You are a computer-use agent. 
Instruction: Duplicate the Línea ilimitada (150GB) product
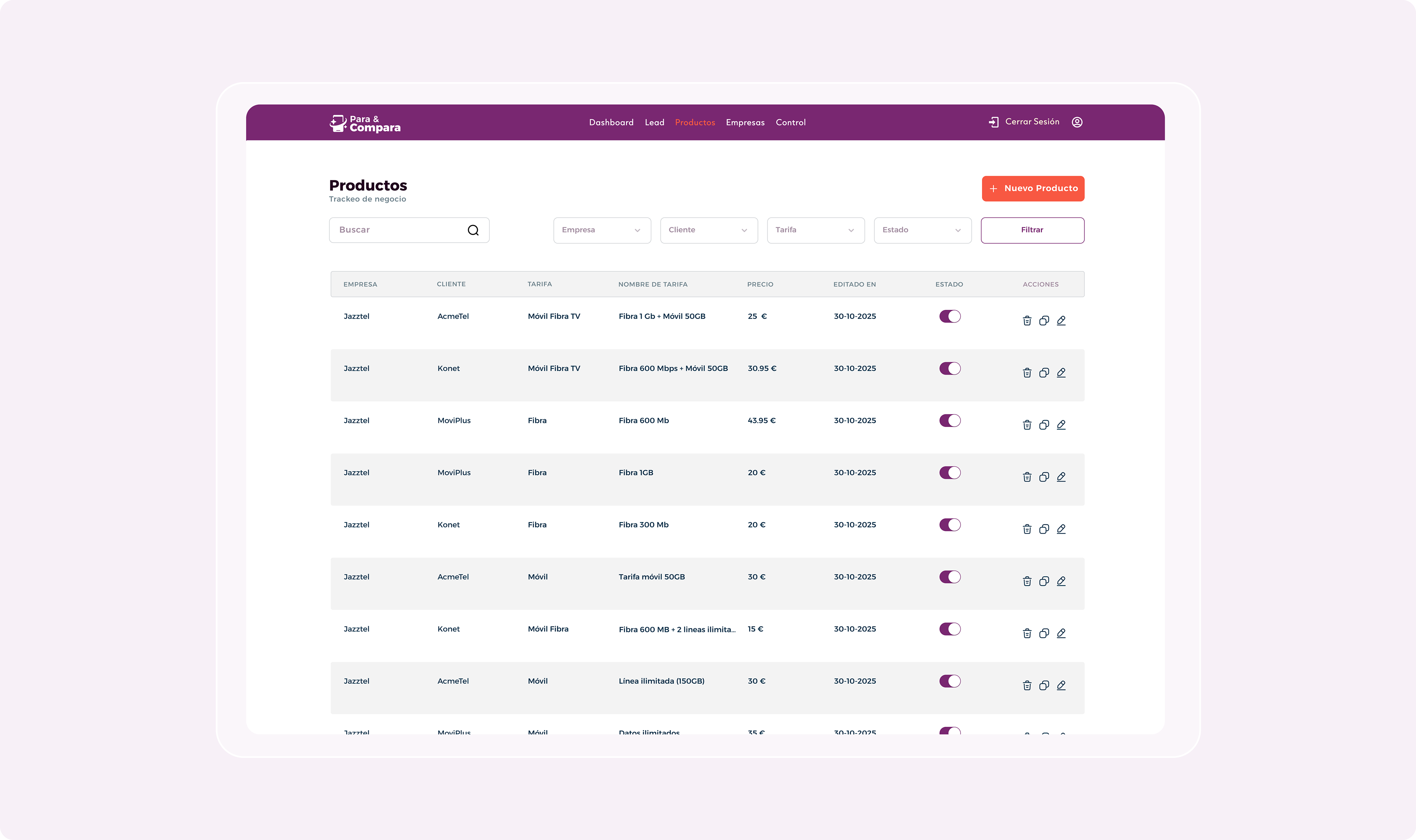[x=1044, y=685]
